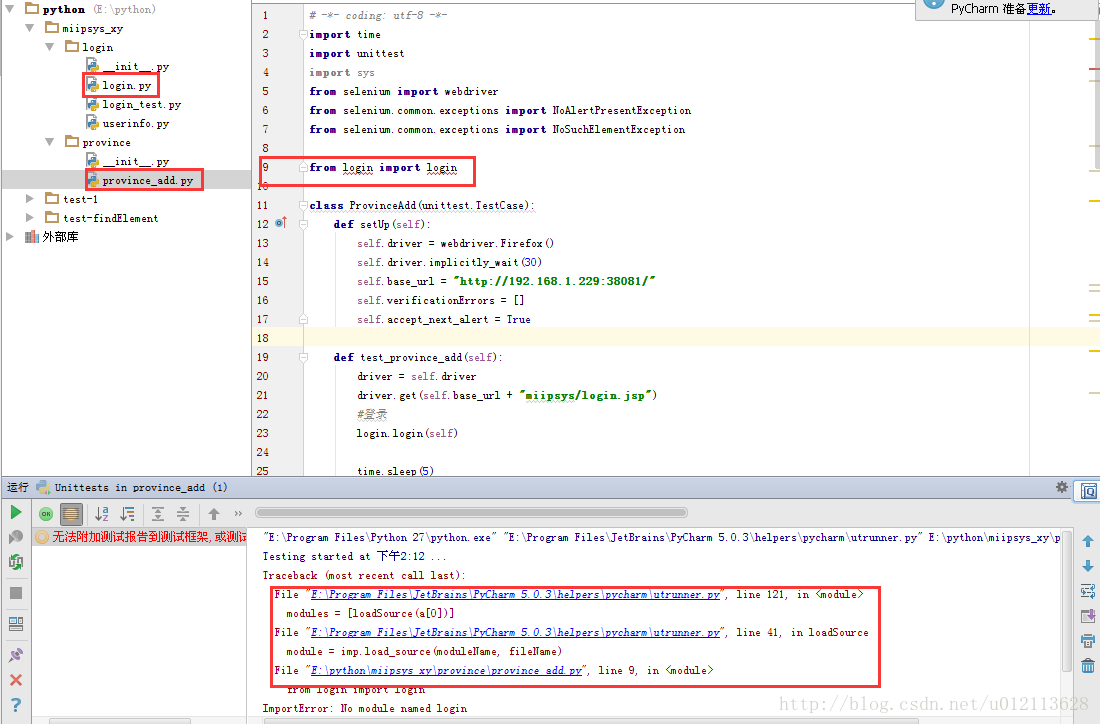The image size is (1100, 724).
Task: Click line number 9 in the gutter
Action: click(x=265, y=167)
